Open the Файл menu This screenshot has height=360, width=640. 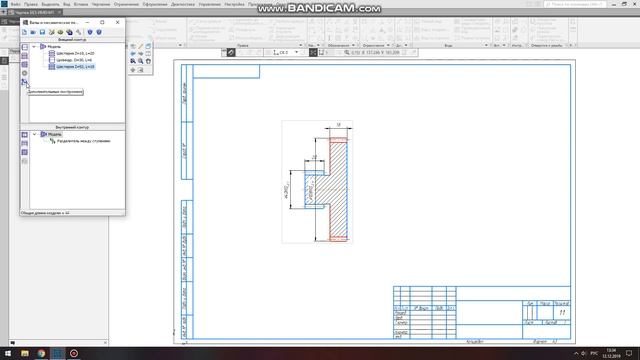pos(16,4)
